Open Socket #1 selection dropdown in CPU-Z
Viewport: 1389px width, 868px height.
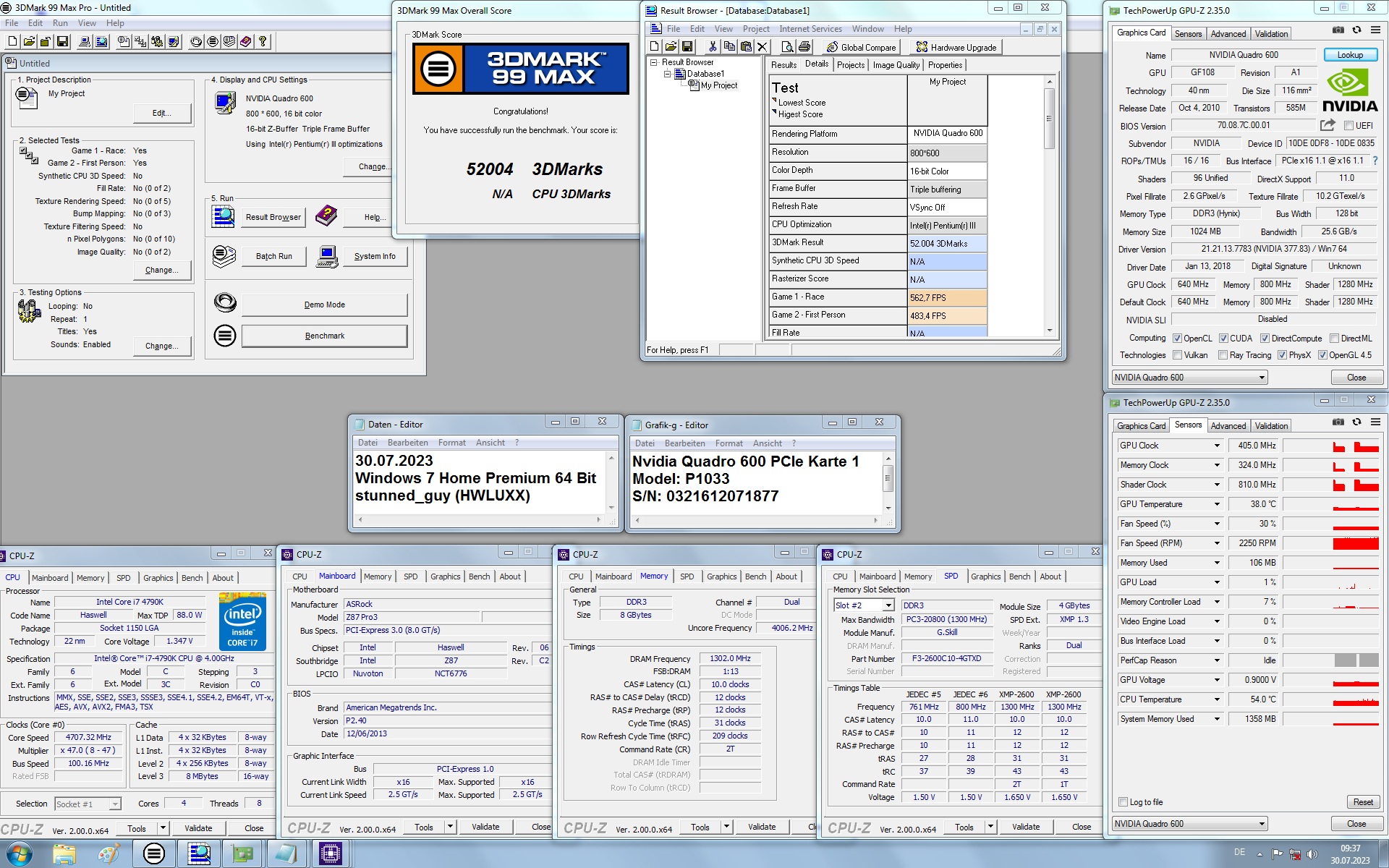115,804
